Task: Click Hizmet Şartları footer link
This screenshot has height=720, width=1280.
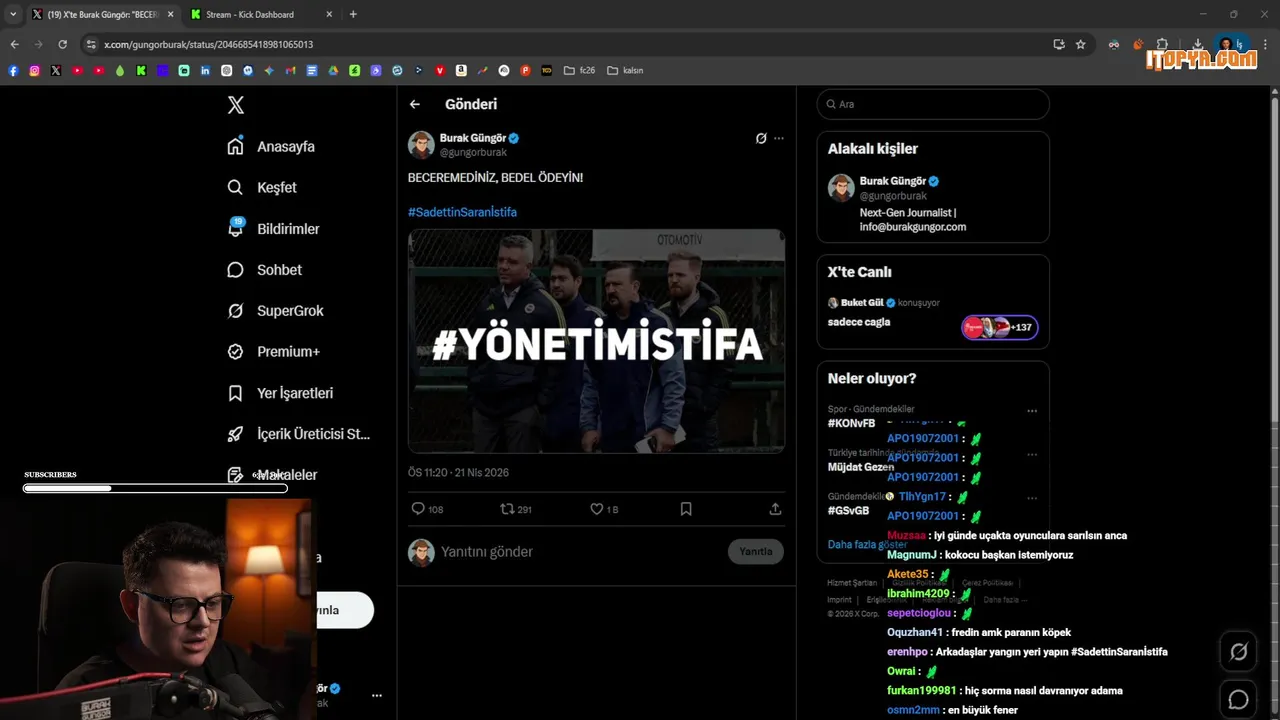Action: (852, 582)
